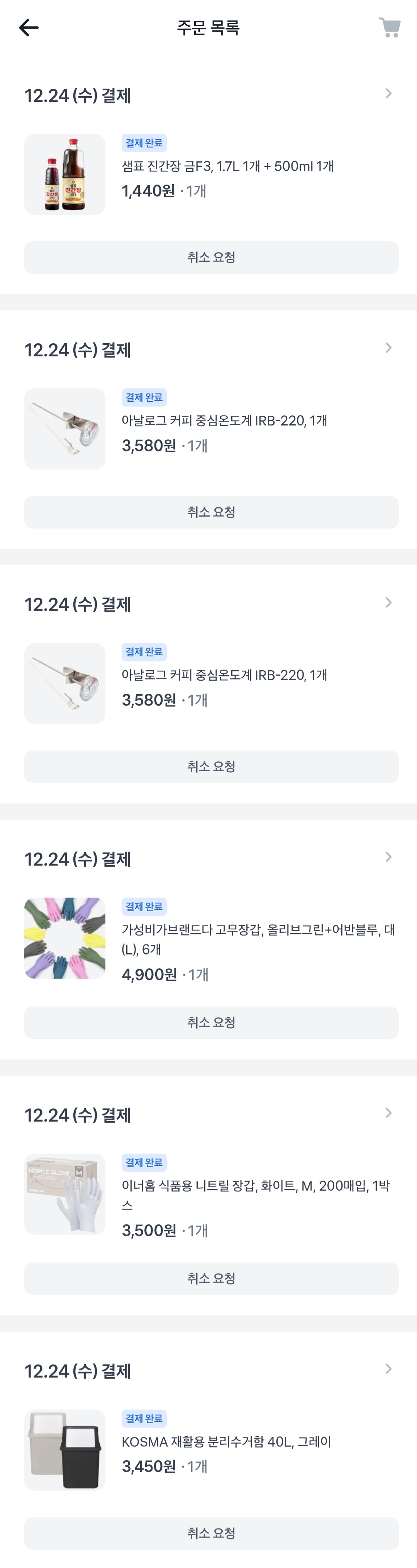Screen dimensions: 417x1568
Task: Cancel the KOSMA recycling bin order
Action: [x=211, y=1533]
